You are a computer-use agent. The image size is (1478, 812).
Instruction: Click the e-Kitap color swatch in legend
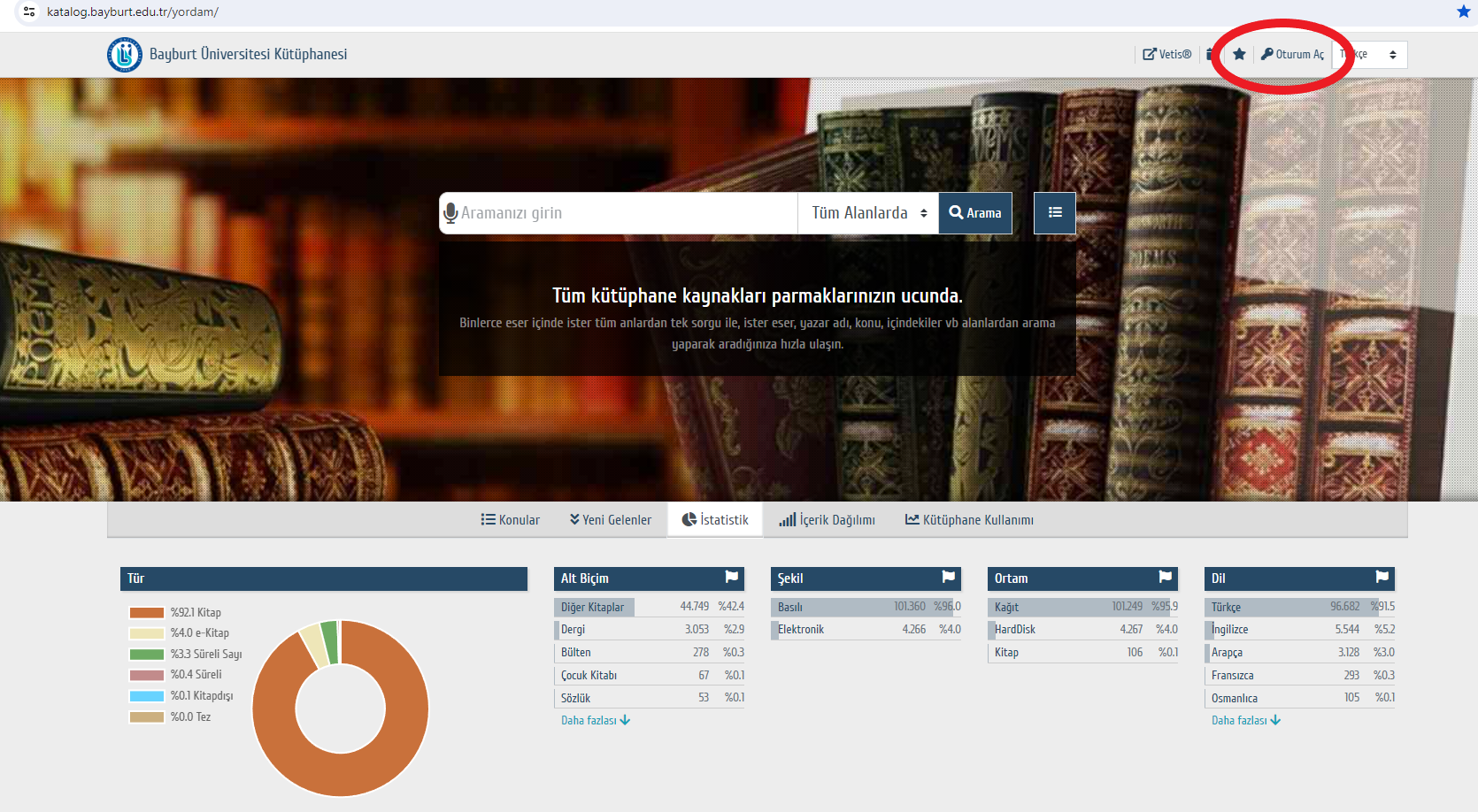147,633
